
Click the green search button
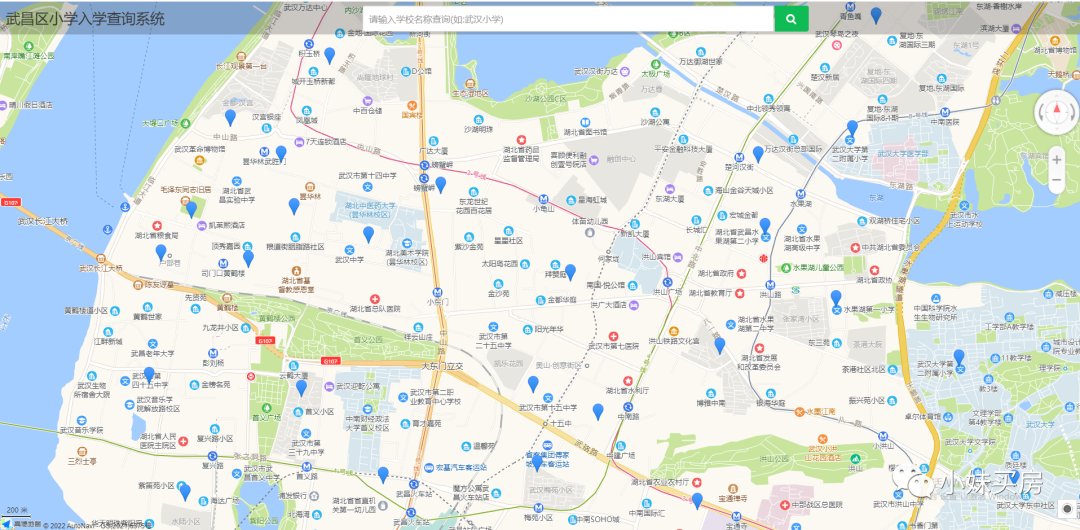coord(791,19)
